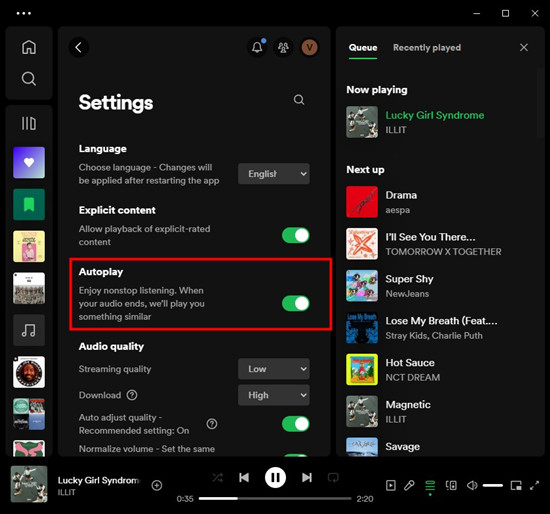Show lyrics with the microphone icon
550x514 pixels.
pyautogui.click(x=409, y=486)
